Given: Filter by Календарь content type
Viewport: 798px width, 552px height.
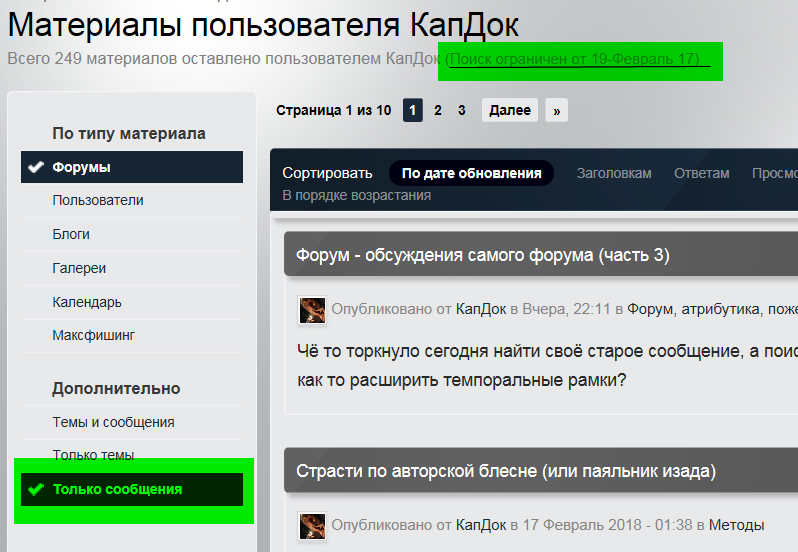Looking at the screenshot, I should 87,302.
